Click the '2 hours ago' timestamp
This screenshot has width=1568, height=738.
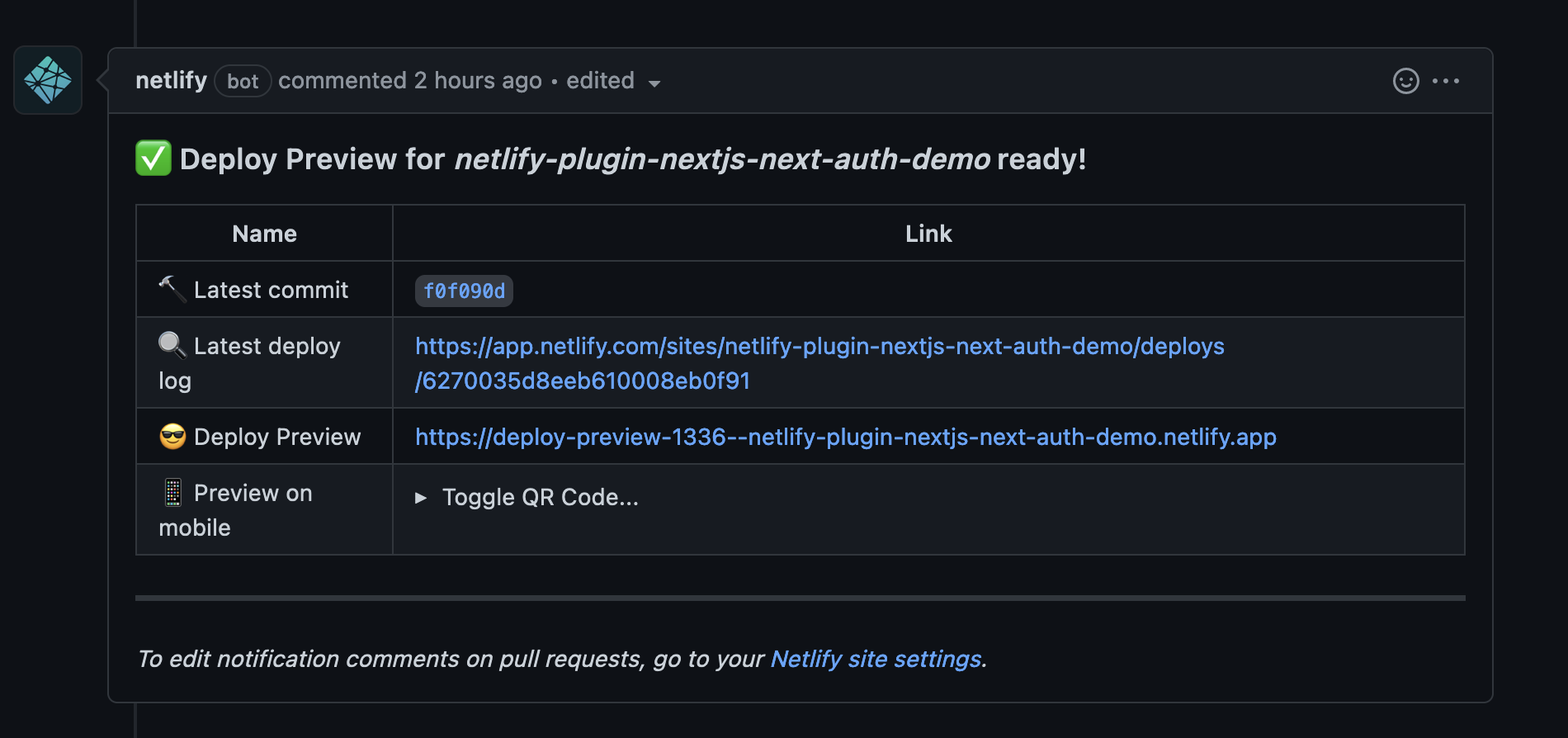click(x=478, y=81)
